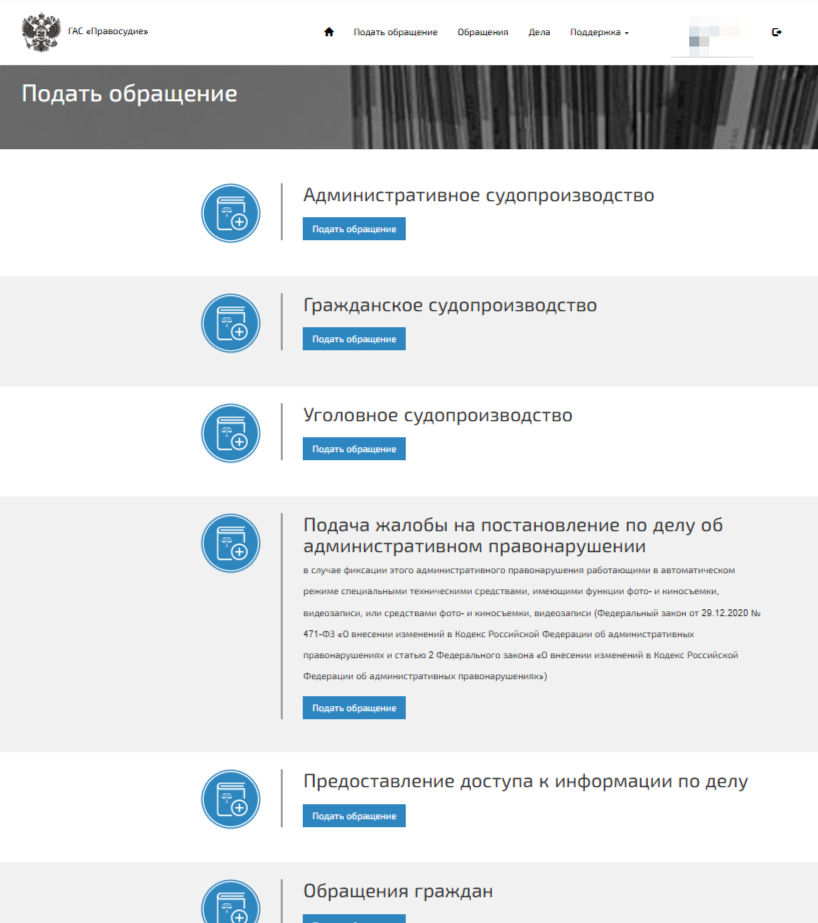Go to the Обращения navigation item
Screen dimensions: 818x923
(483, 32)
